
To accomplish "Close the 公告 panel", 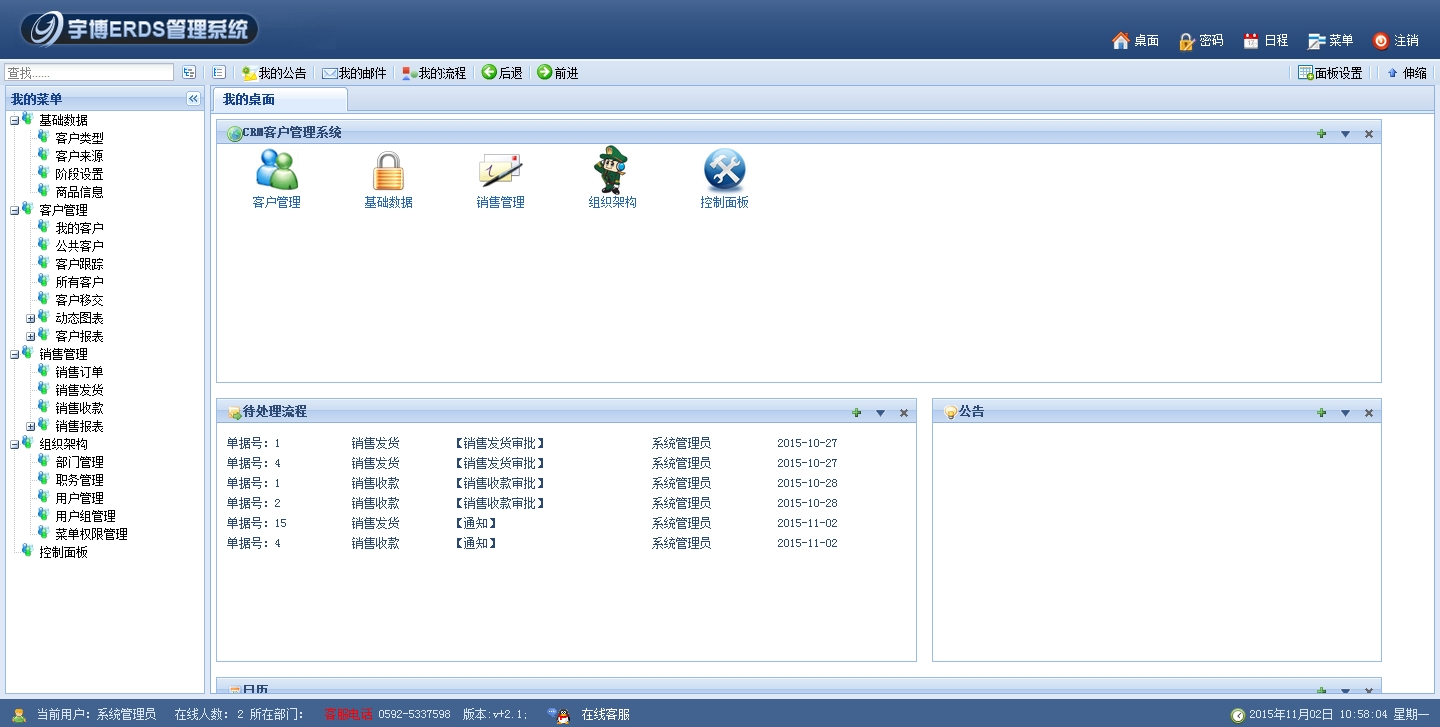I will coord(1369,413).
